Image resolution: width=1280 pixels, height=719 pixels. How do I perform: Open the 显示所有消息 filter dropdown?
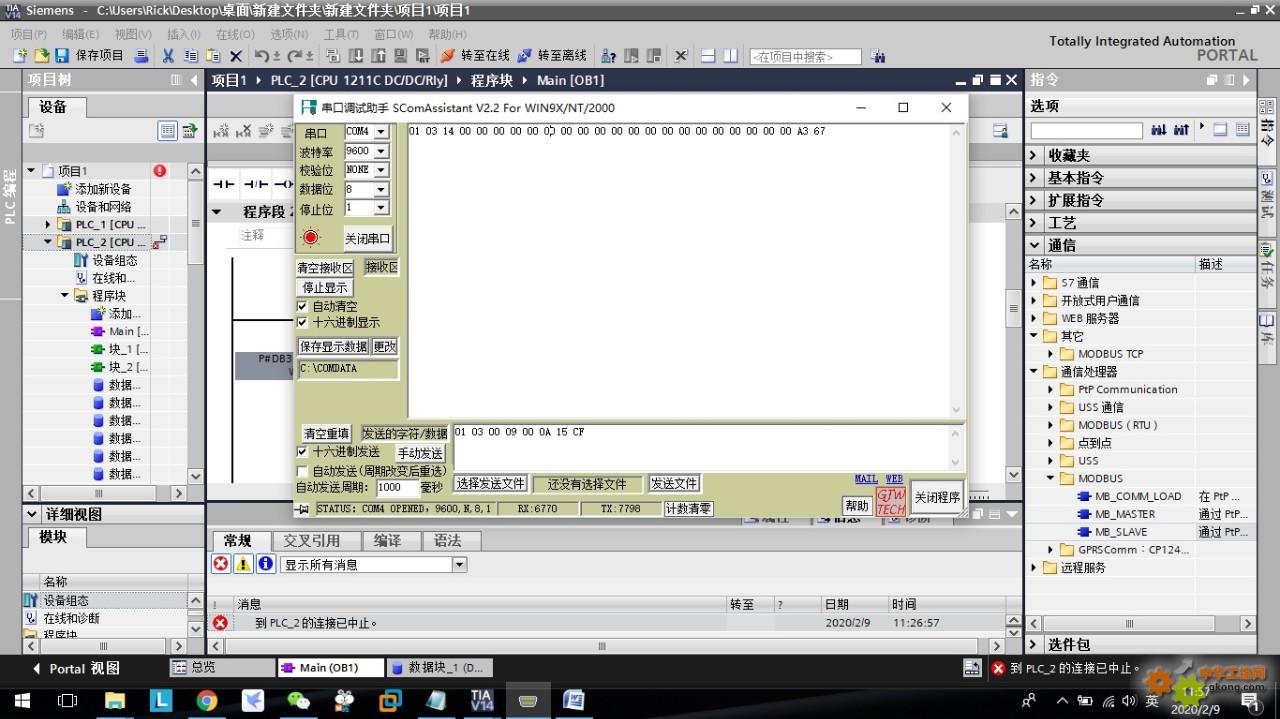tap(459, 565)
